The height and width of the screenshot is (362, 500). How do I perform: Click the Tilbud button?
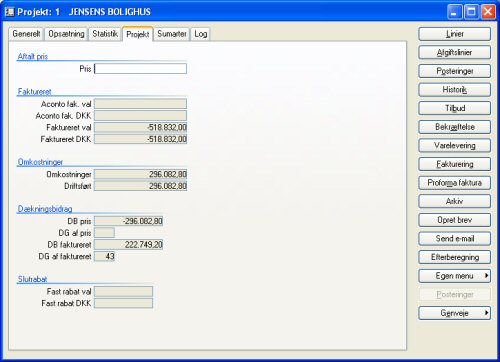coord(455,108)
